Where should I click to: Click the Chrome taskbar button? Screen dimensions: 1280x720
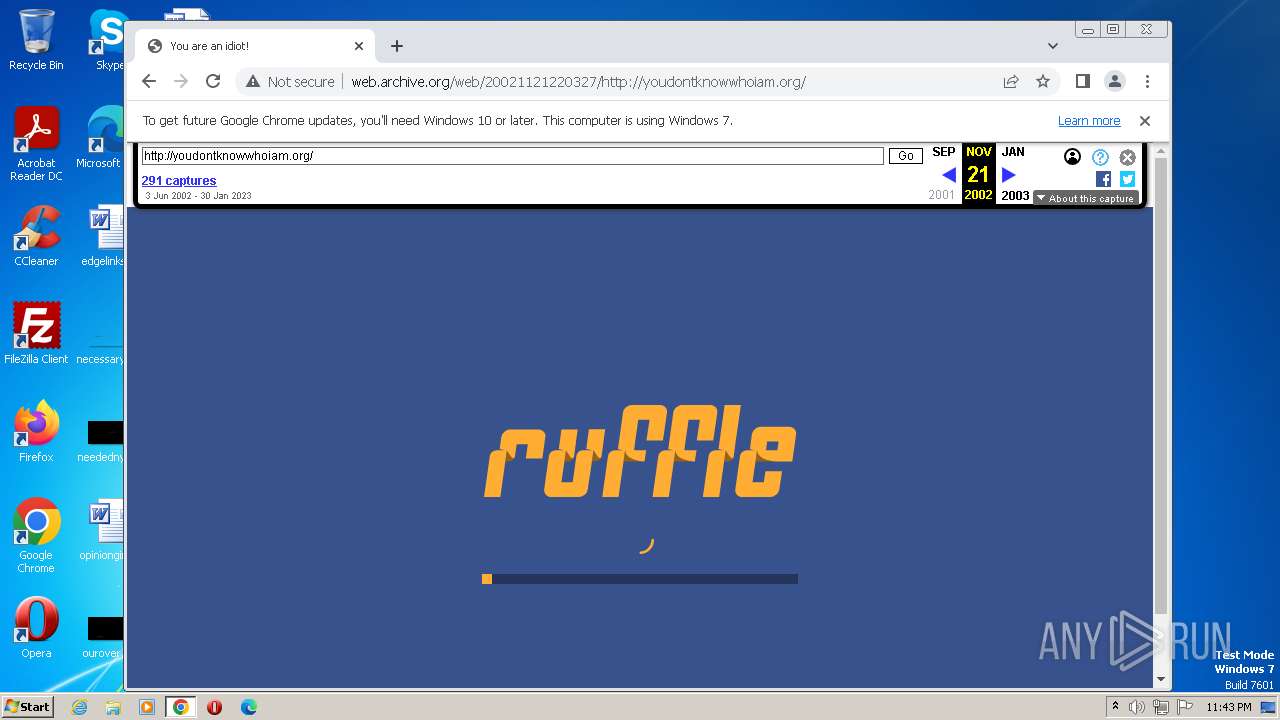181,707
